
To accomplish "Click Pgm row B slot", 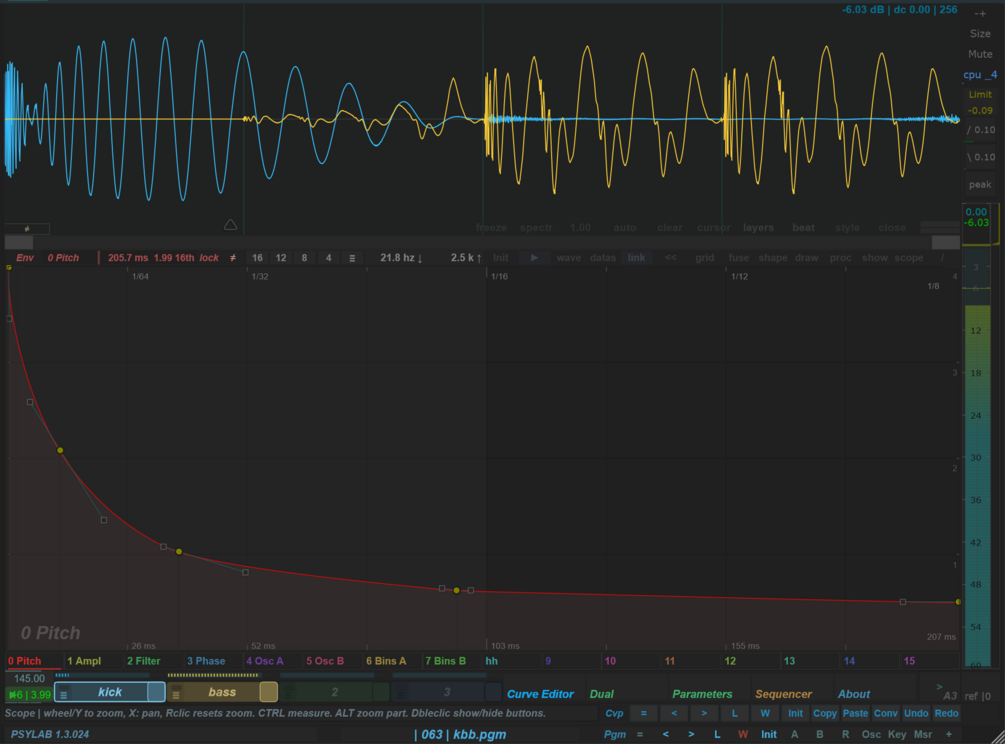I will [819, 734].
